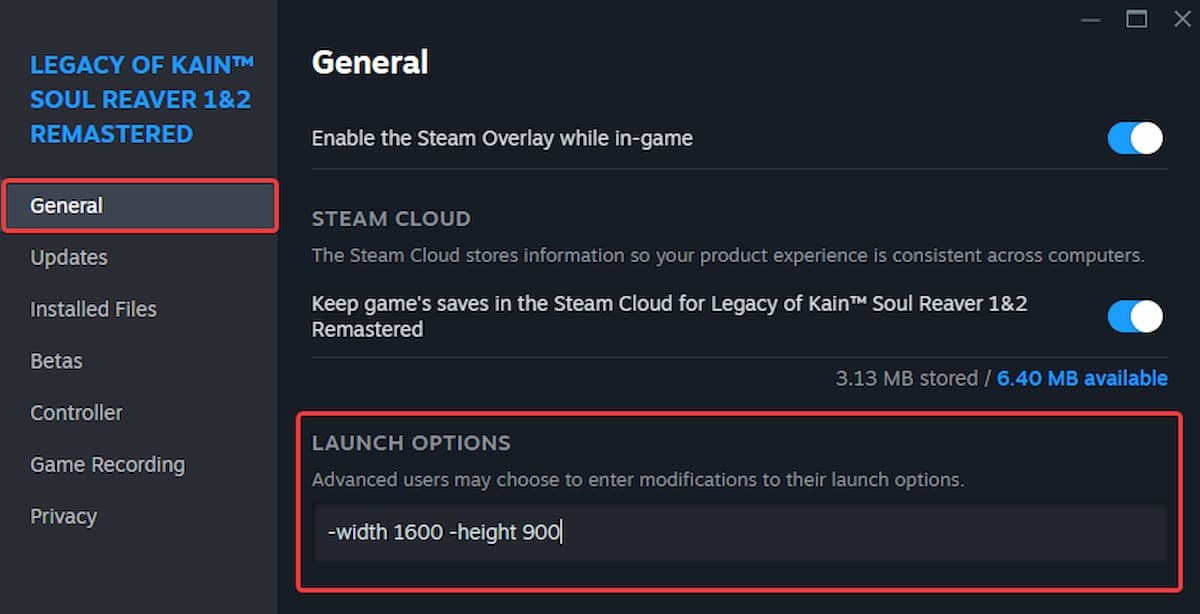Maximize the properties window
Viewport: 1200px width, 614px height.
pyautogui.click(x=1136, y=19)
